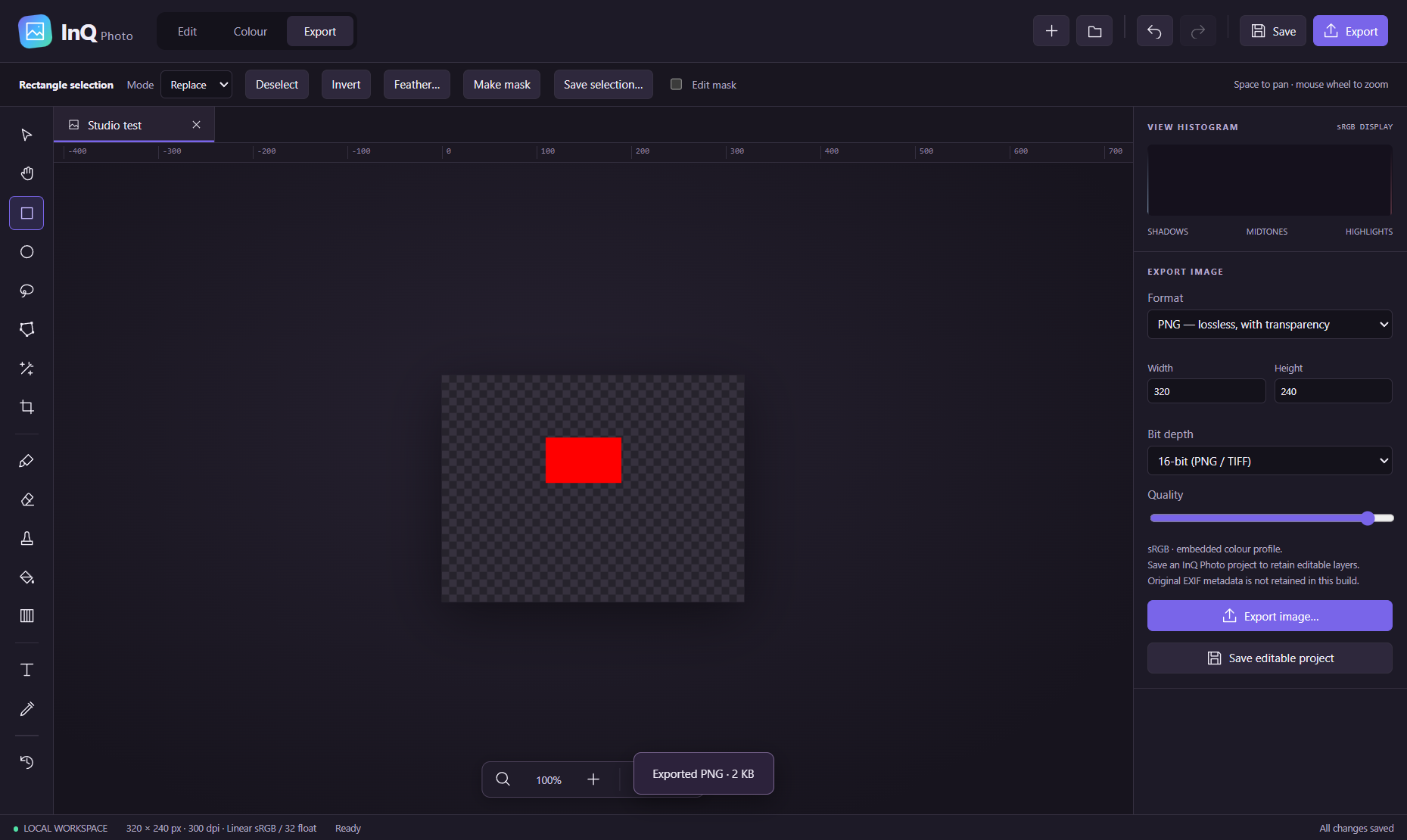Select the Move pointer tool
This screenshot has height=840, width=1407.
(26, 135)
